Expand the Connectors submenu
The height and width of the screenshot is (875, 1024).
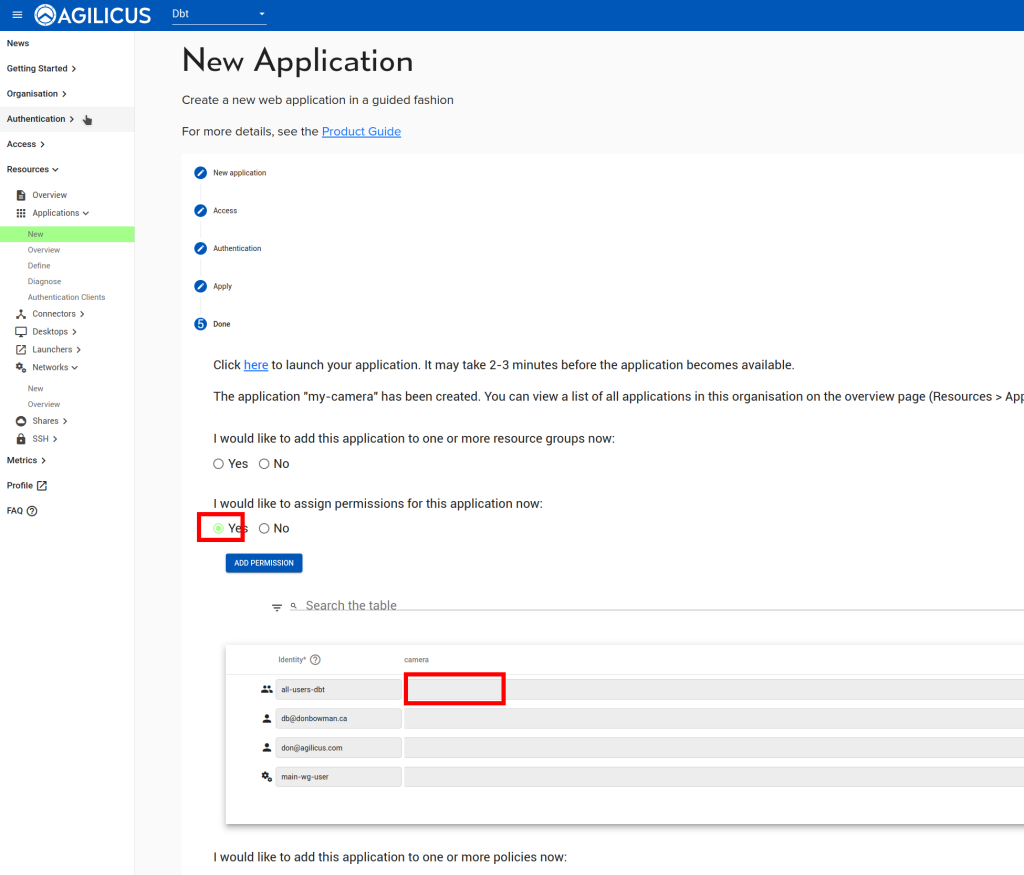pyautogui.click(x=59, y=314)
